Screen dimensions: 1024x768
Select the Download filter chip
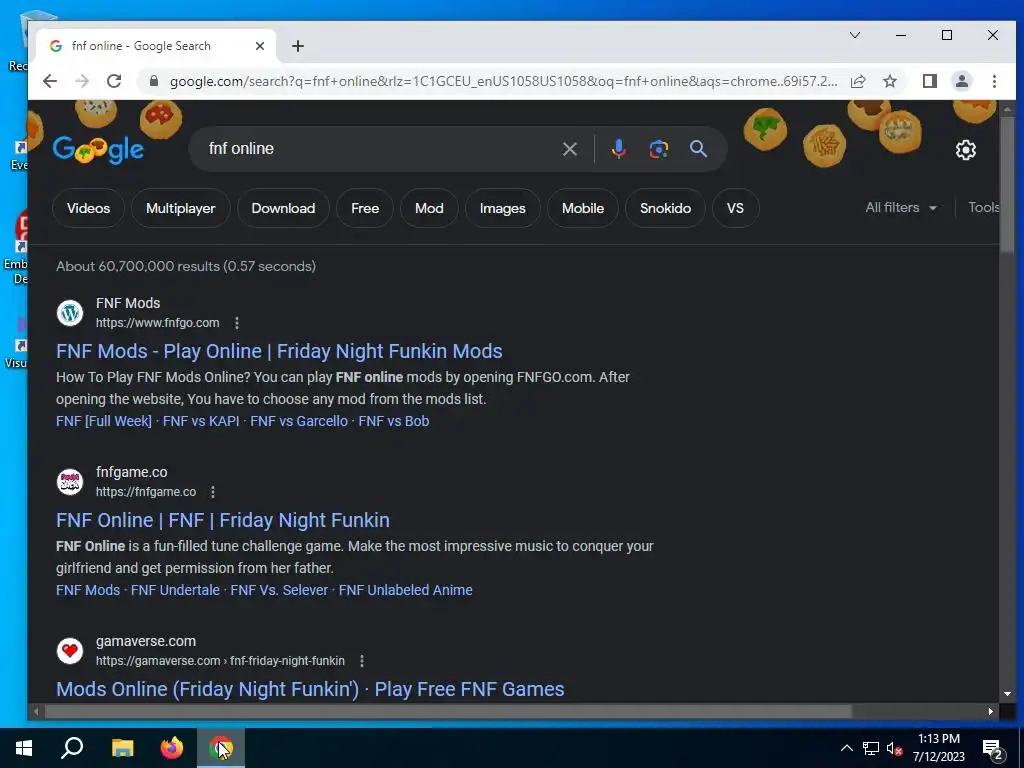click(283, 208)
